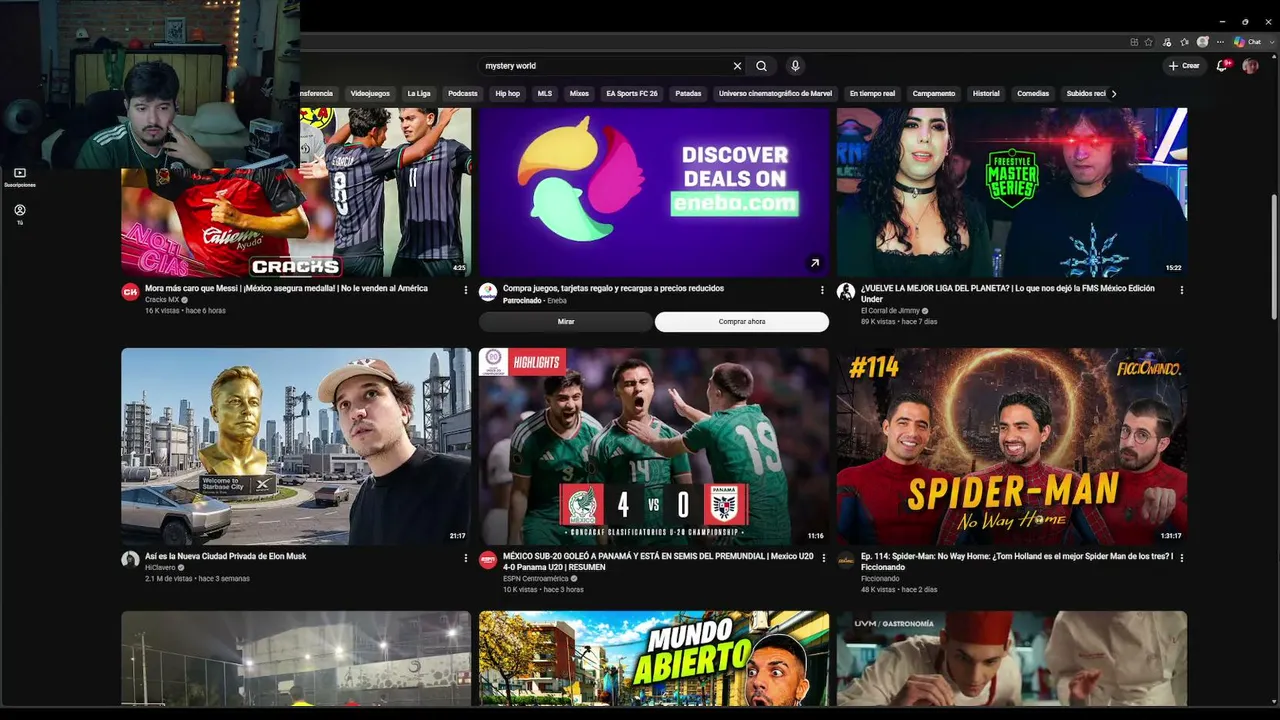
Task: Filter by the Comedias chip
Action: tap(1033, 94)
